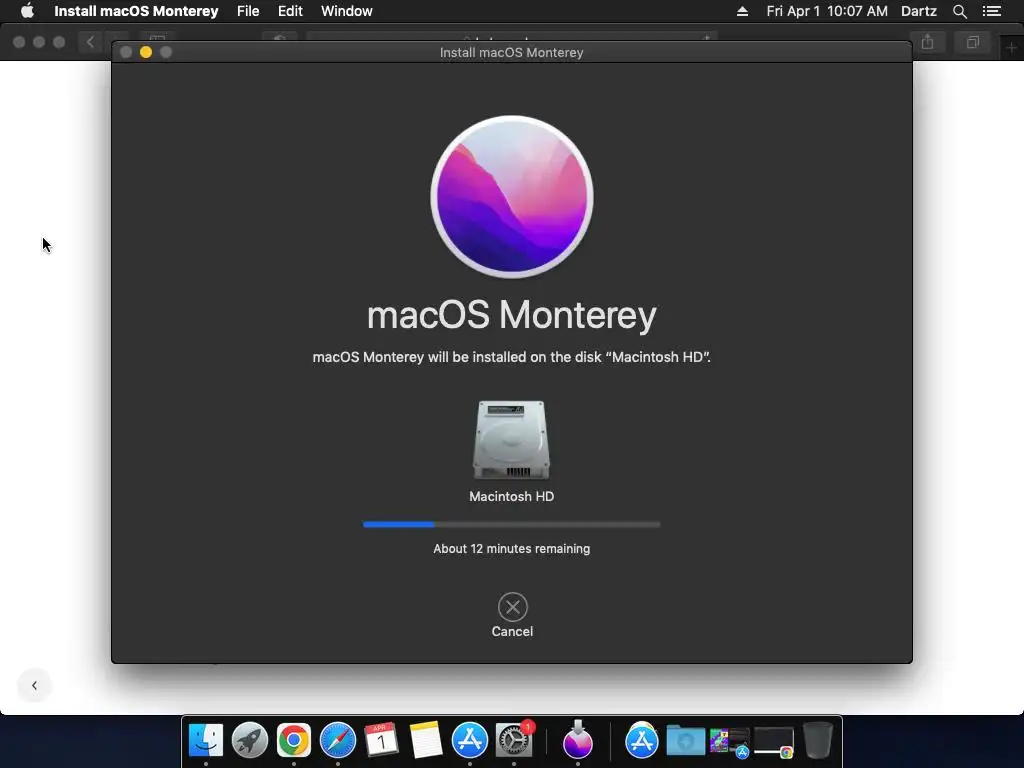This screenshot has width=1024, height=768.
Task: Open Safari from the Dock
Action: 338,741
